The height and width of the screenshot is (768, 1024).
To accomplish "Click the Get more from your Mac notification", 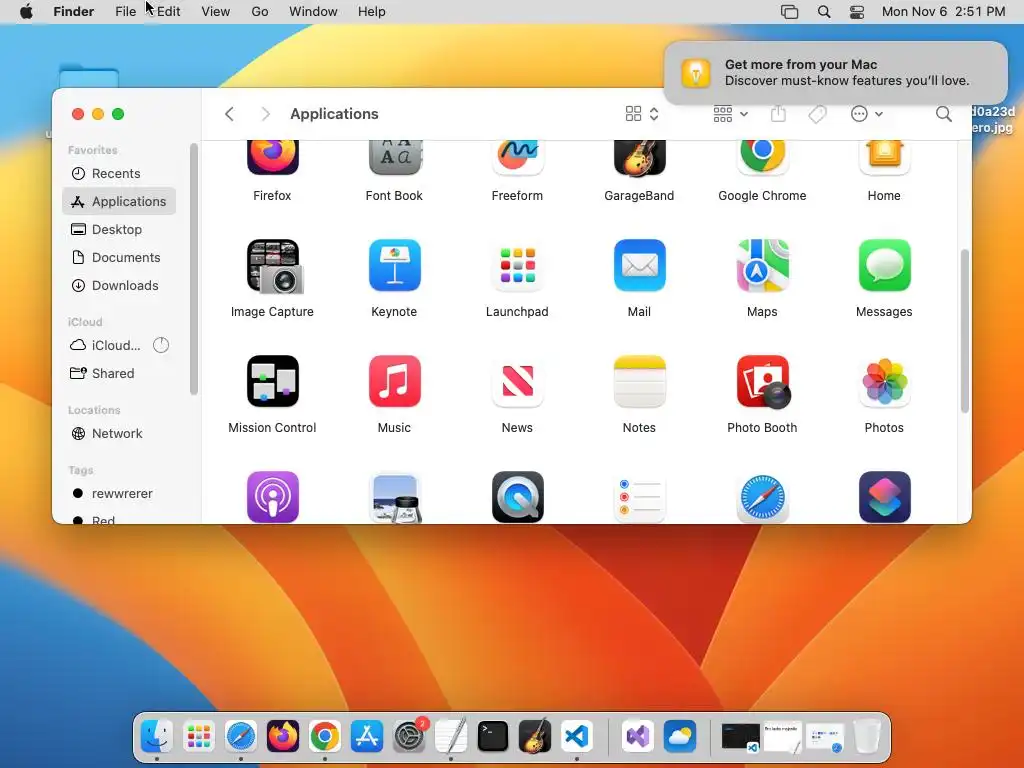I will [x=836, y=72].
